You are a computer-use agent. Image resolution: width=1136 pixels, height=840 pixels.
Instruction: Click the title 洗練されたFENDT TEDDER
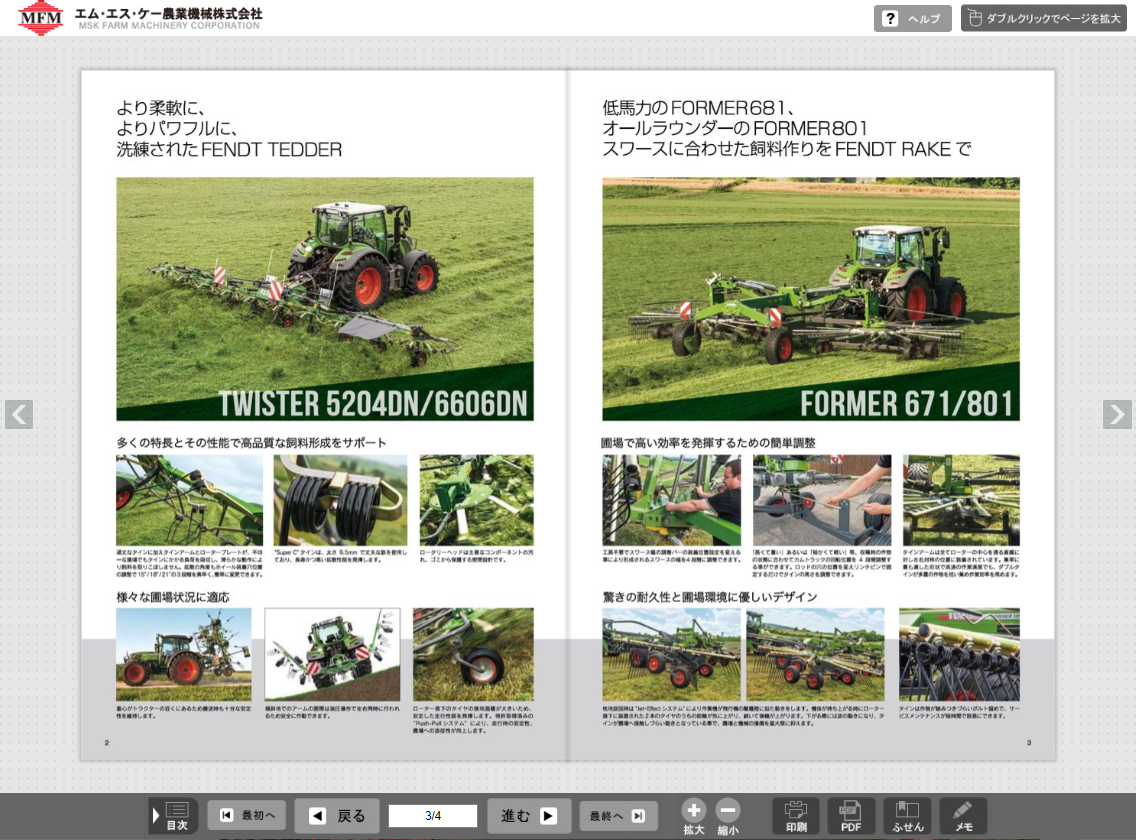point(229,149)
